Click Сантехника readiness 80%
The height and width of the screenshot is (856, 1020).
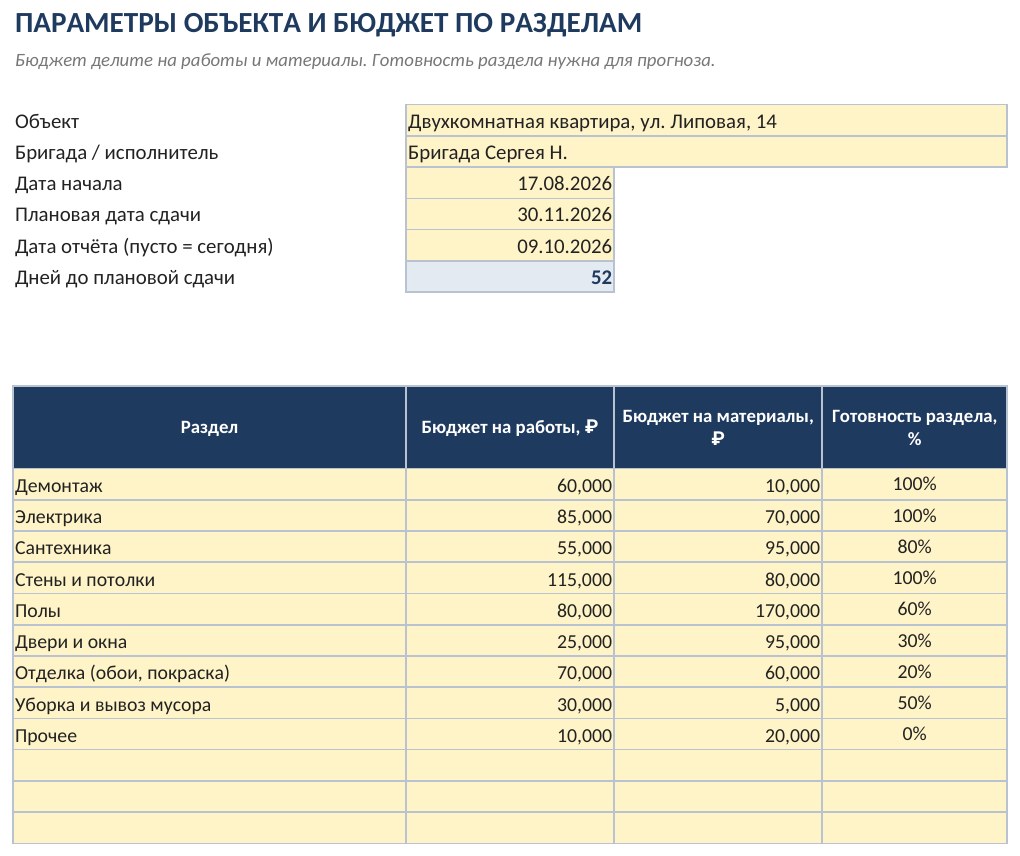pyautogui.click(x=914, y=548)
